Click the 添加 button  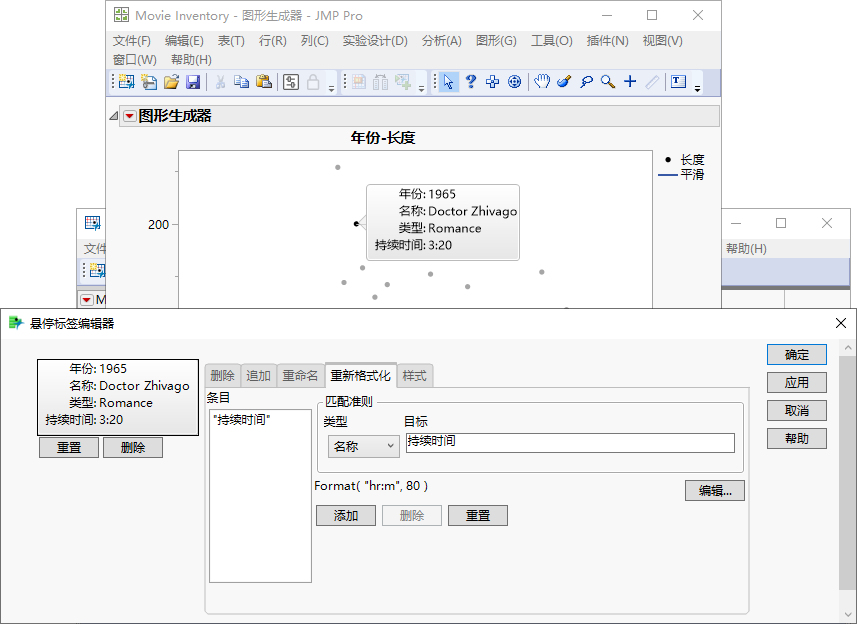click(x=346, y=515)
